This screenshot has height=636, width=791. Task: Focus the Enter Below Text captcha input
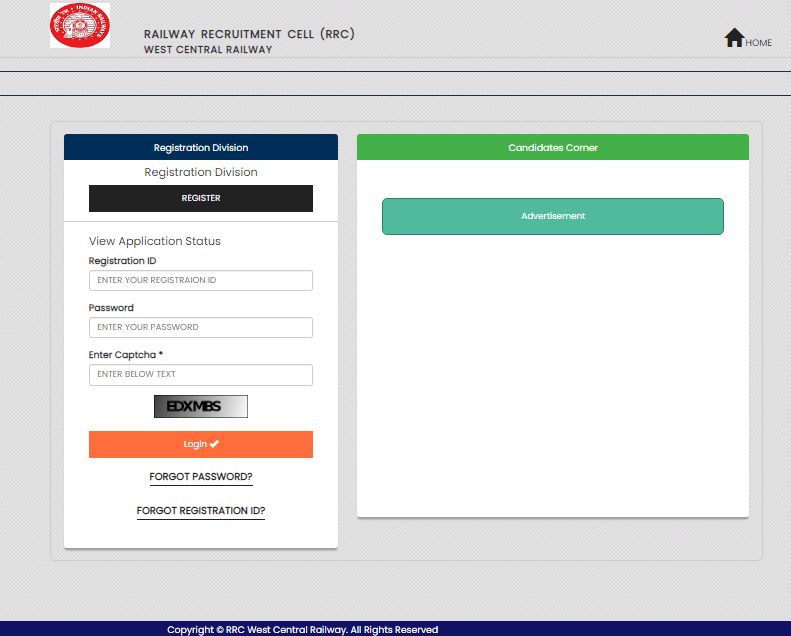(x=201, y=375)
